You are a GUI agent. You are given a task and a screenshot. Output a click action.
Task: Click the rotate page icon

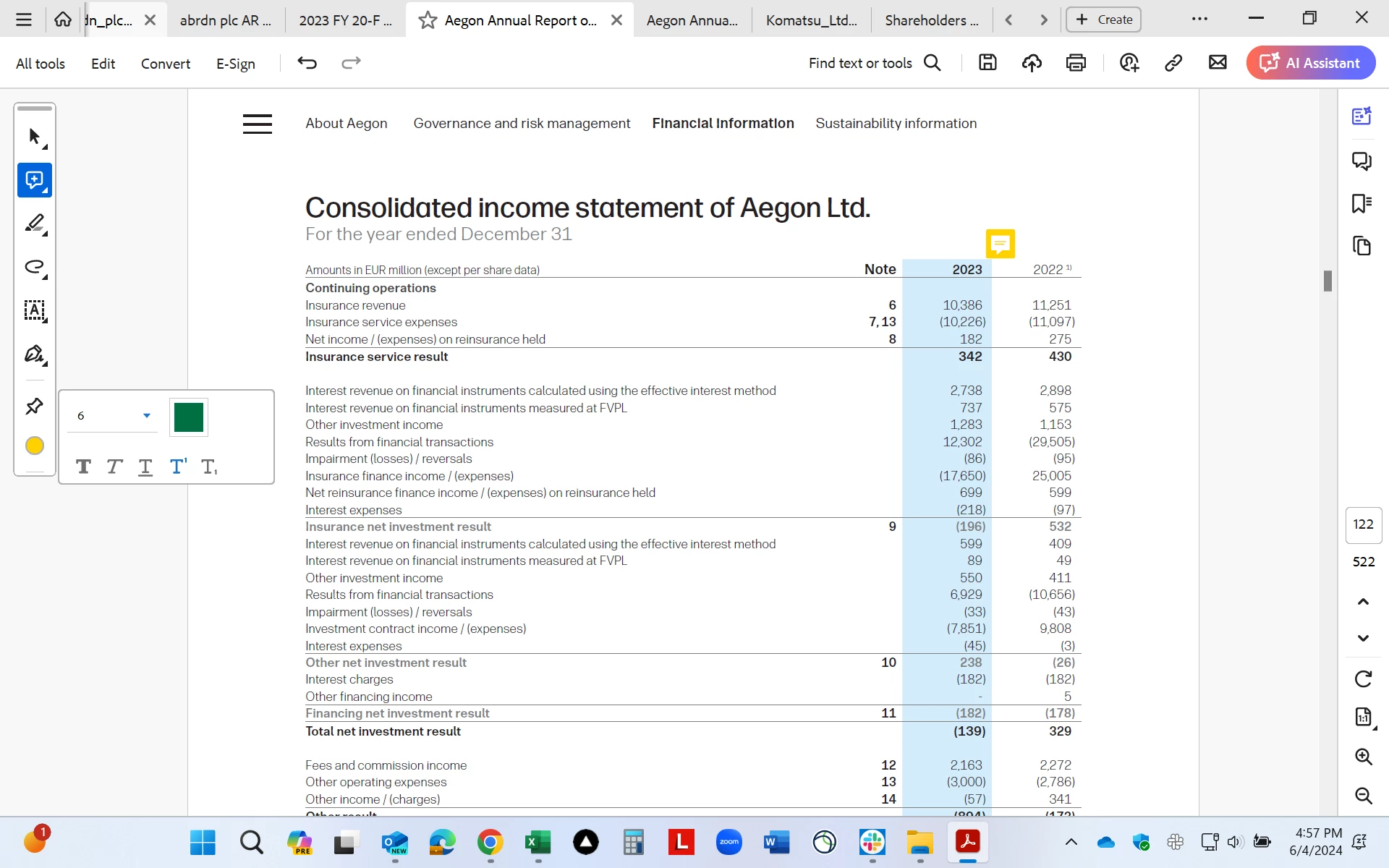pyautogui.click(x=1363, y=678)
